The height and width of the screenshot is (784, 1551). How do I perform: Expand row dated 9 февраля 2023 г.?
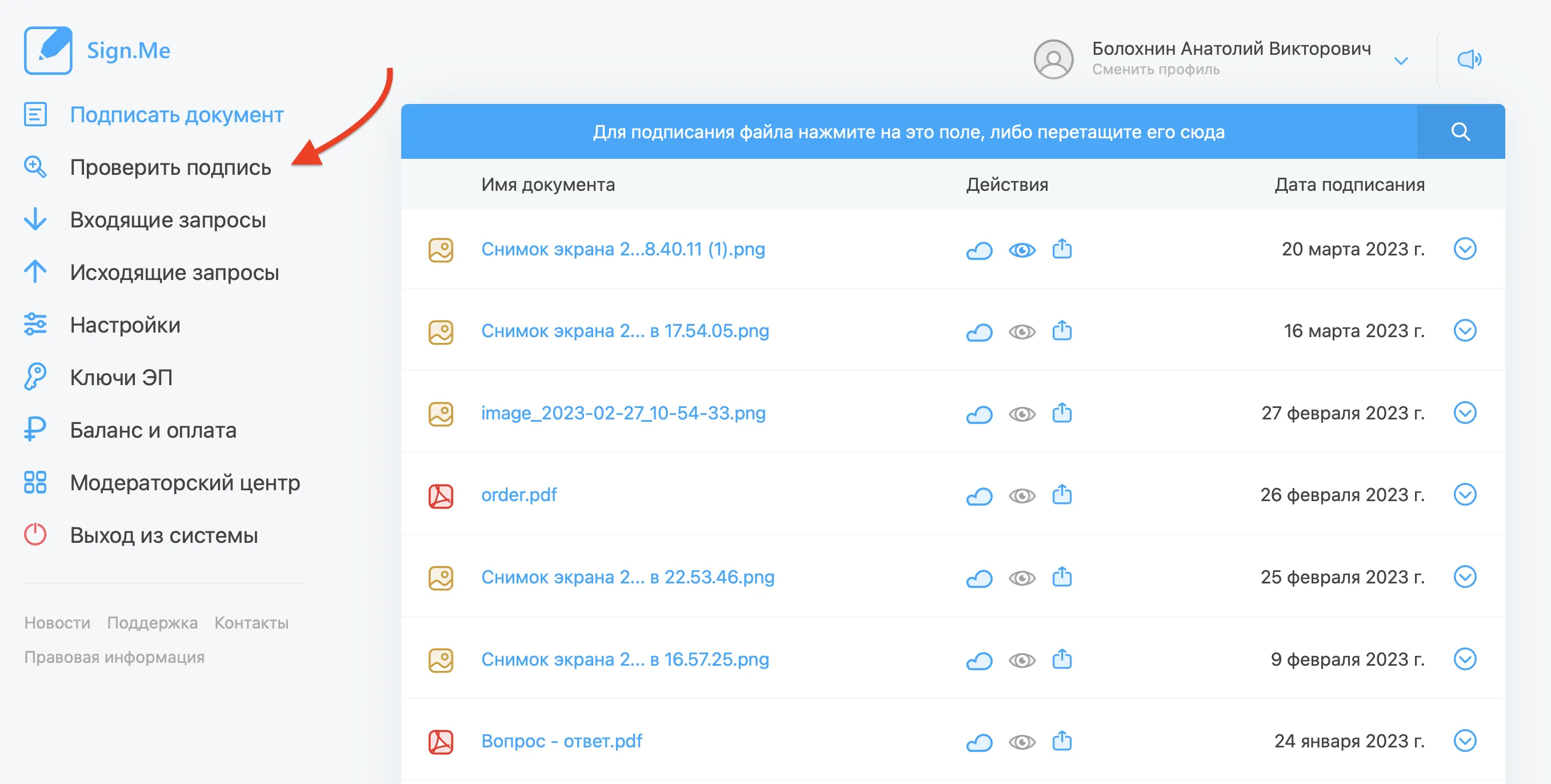pos(1465,659)
